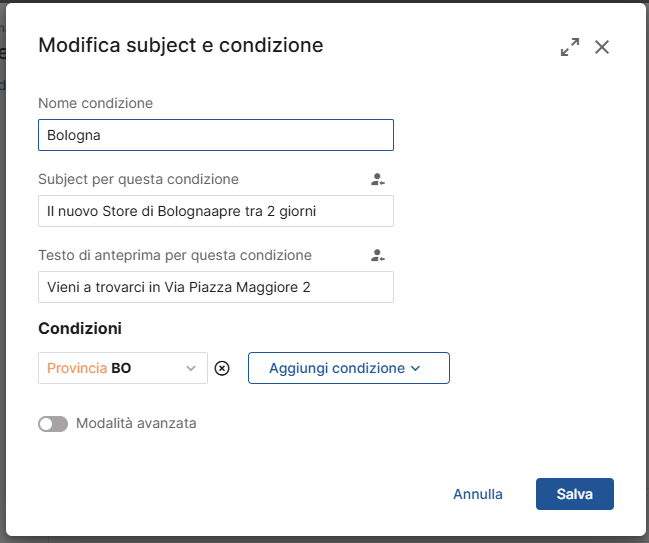Click the 'Testo di anteprima' label

tap(175, 256)
